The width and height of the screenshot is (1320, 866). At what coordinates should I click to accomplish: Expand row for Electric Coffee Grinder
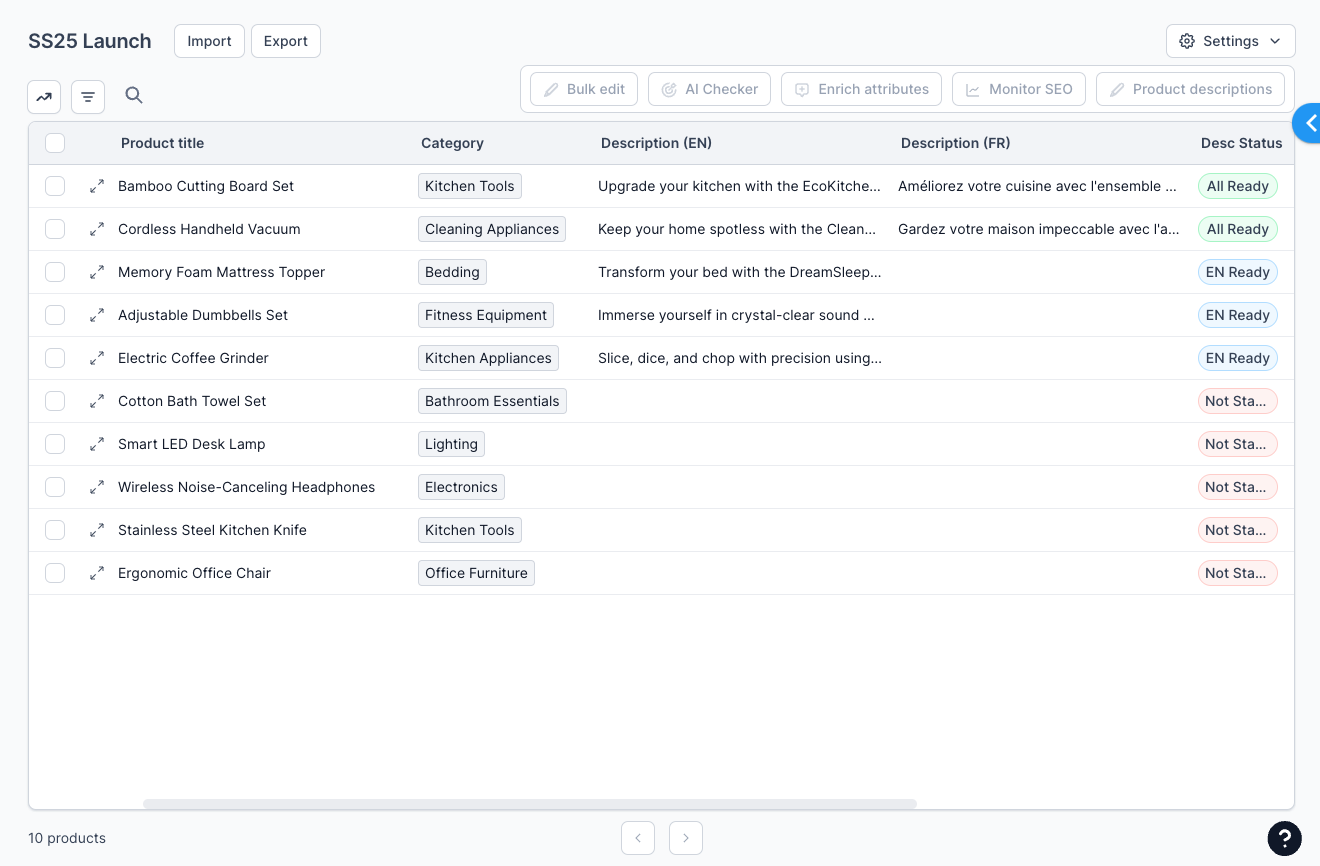[x=97, y=358]
